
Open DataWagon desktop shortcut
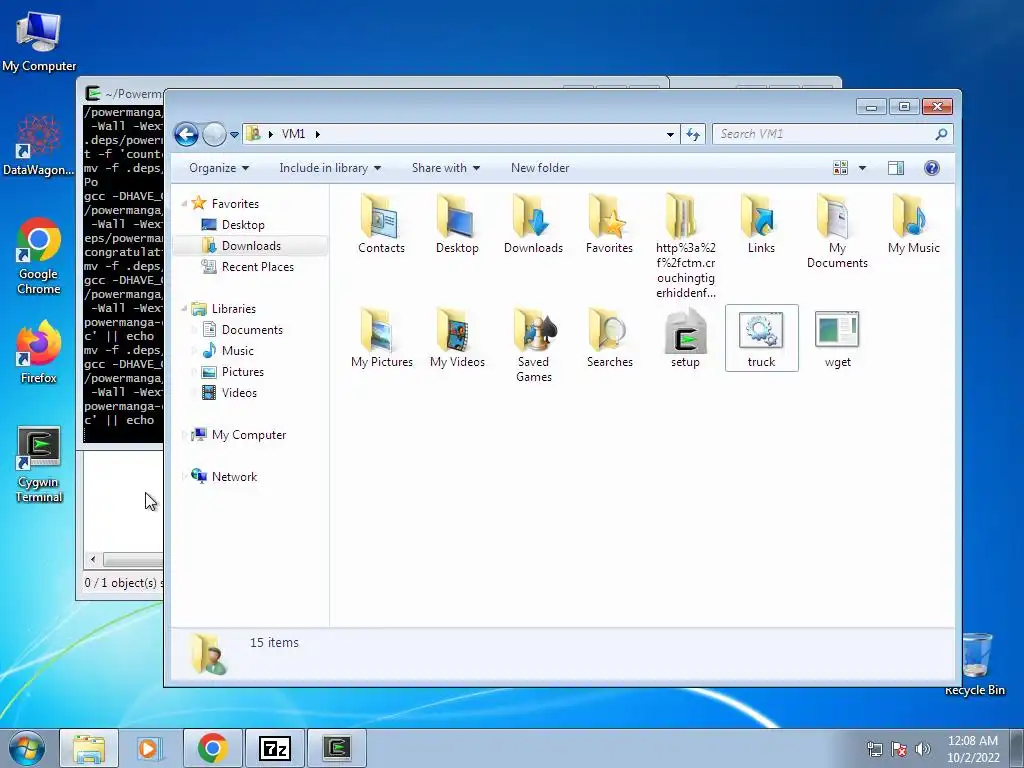coord(39,145)
